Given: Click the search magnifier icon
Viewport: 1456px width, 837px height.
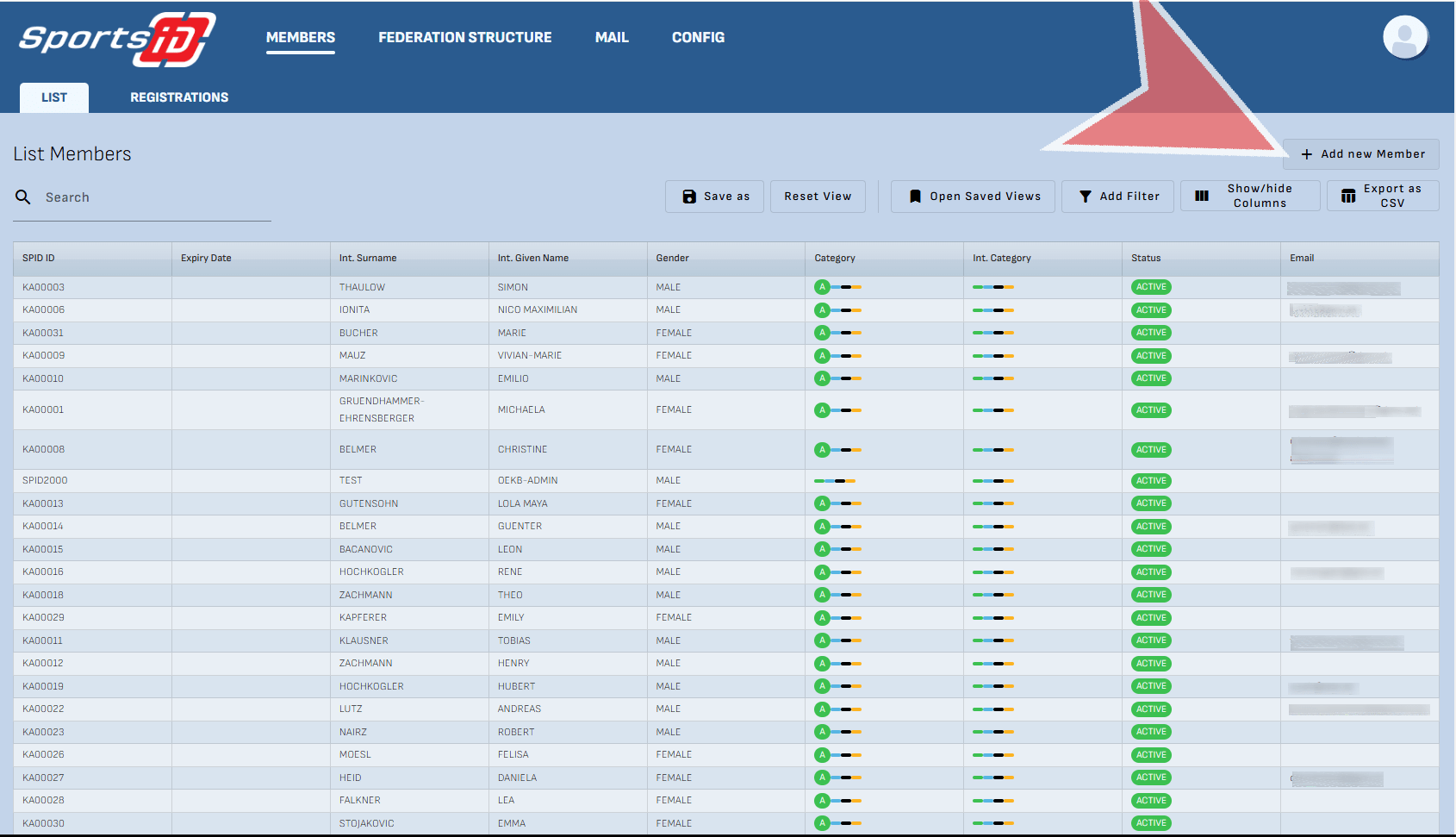Looking at the screenshot, I should coord(23,197).
